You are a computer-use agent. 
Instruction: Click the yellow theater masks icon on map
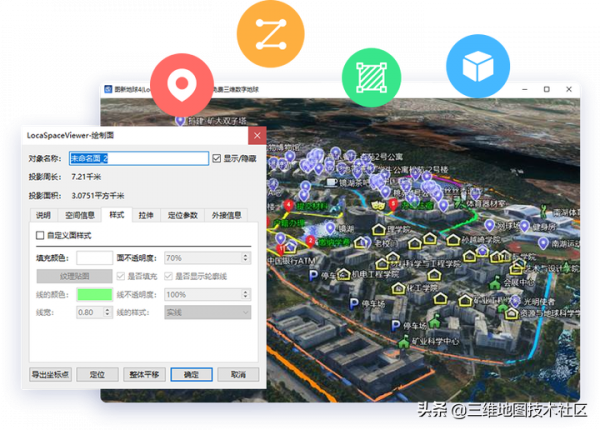378,206
